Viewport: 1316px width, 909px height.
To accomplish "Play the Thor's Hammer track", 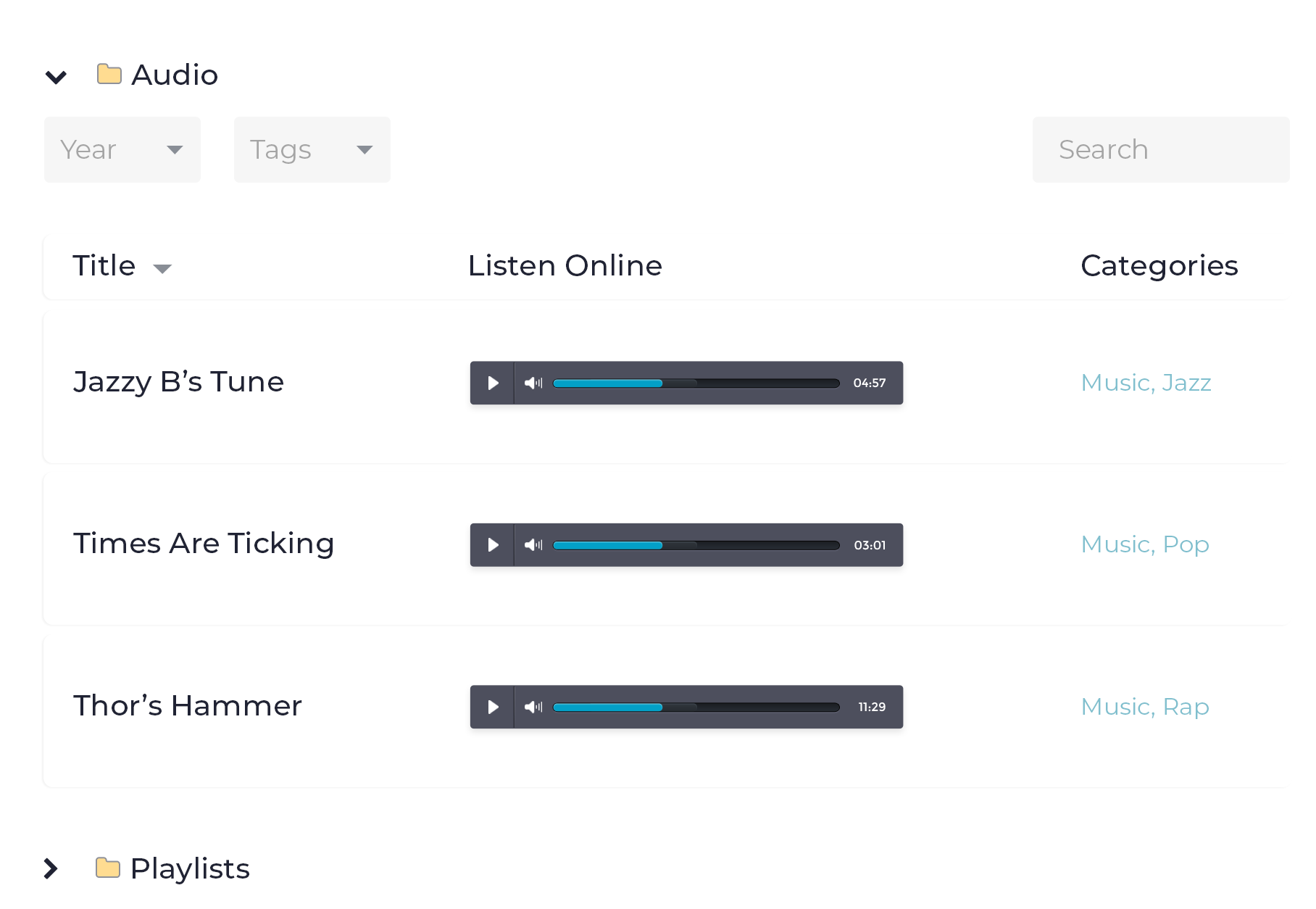I will 493,707.
